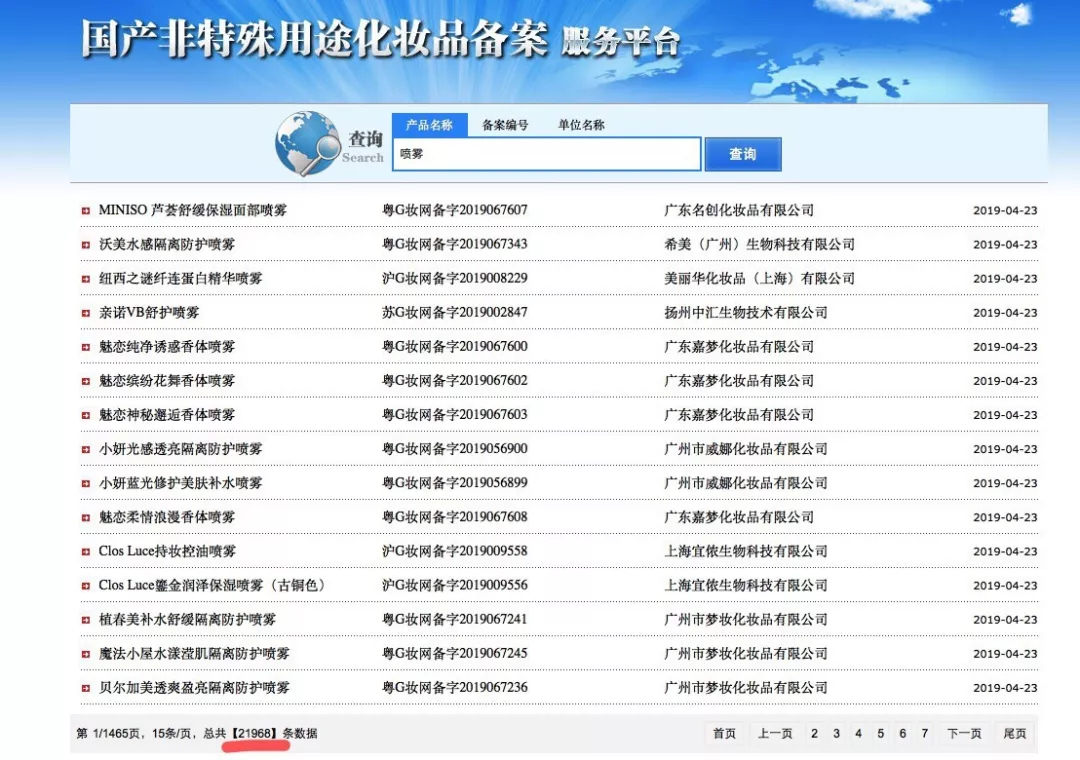Open product 亲诺VB舒护喷雾
The width and height of the screenshot is (1080, 760).
pos(149,312)
